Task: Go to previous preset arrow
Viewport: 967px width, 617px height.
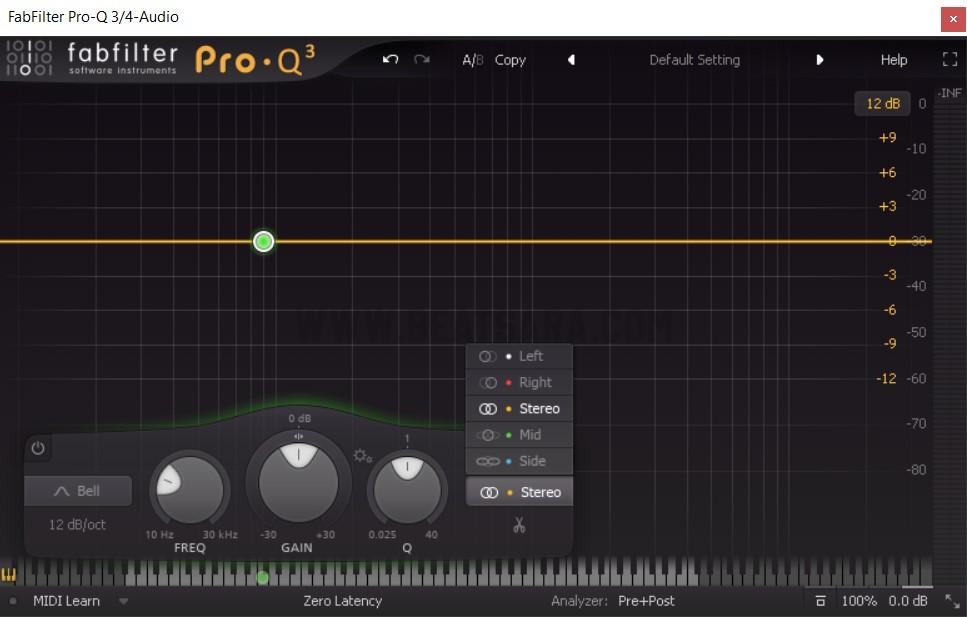Action: tap(571, 60)
